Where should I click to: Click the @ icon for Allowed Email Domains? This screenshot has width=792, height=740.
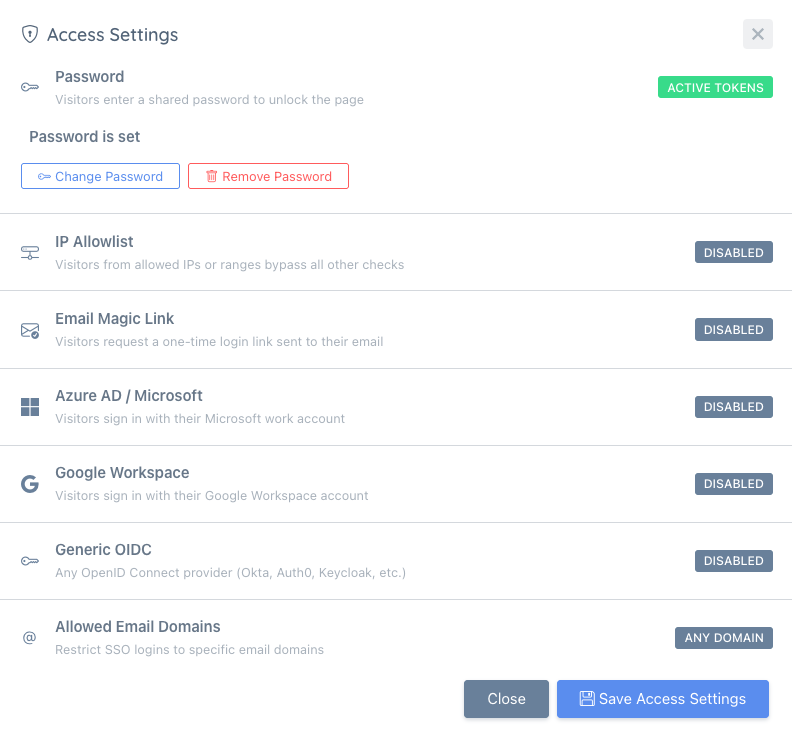click(30, 637)
